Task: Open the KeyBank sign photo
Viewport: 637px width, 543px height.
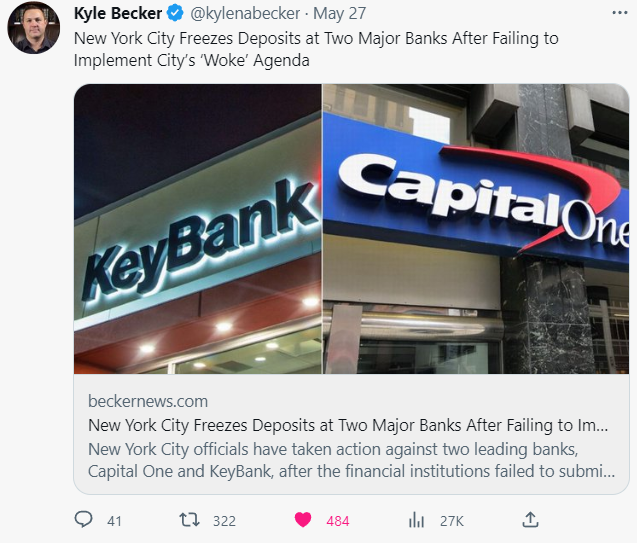Action: pyautogui.click(x=198, y=229)
